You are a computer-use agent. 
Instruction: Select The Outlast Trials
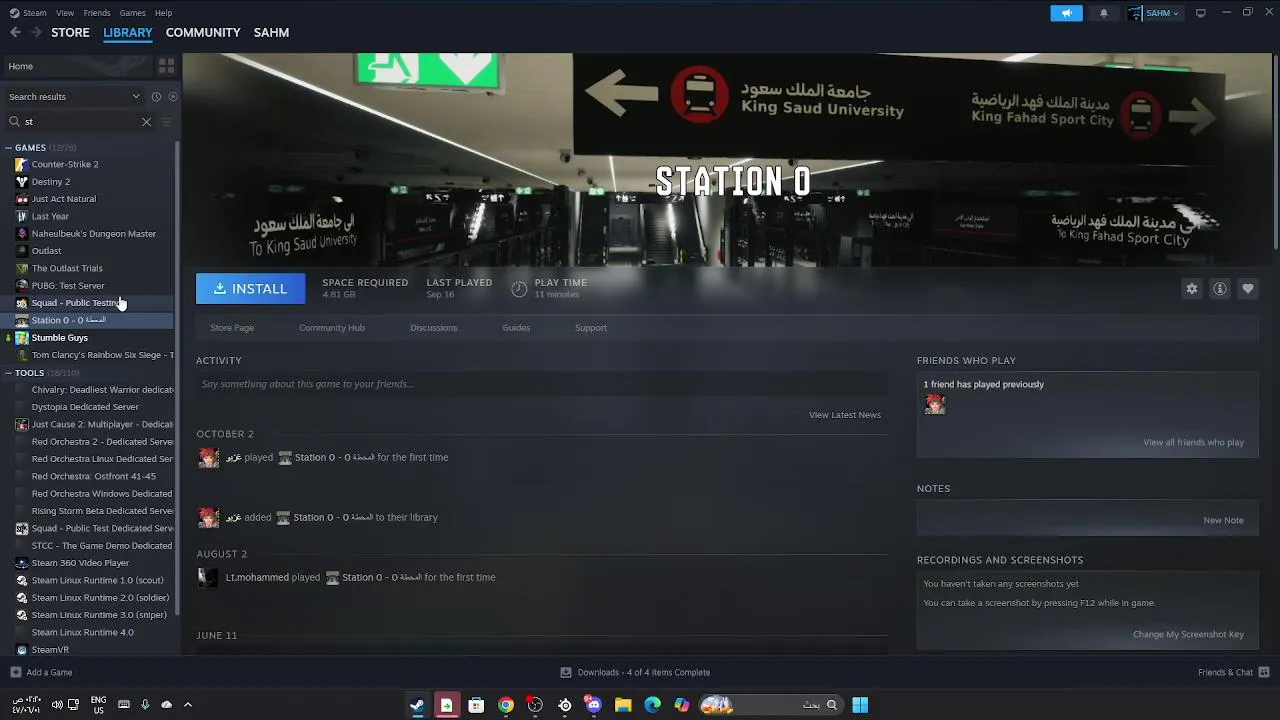(67, 268)
